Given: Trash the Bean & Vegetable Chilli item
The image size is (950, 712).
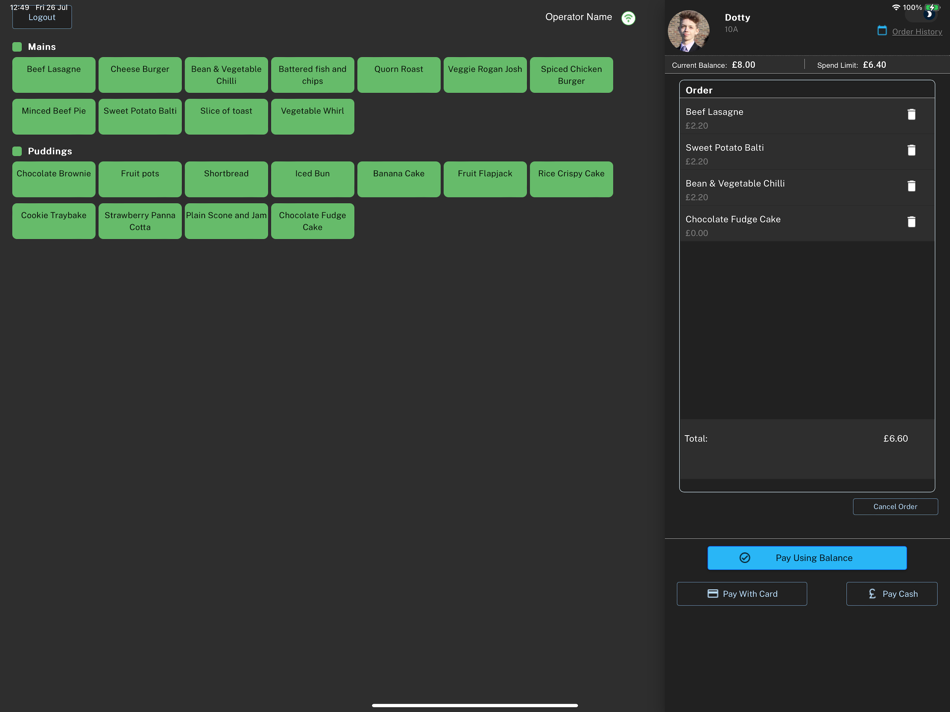Looking at the screenshot, I should click(x=911, y=186).
